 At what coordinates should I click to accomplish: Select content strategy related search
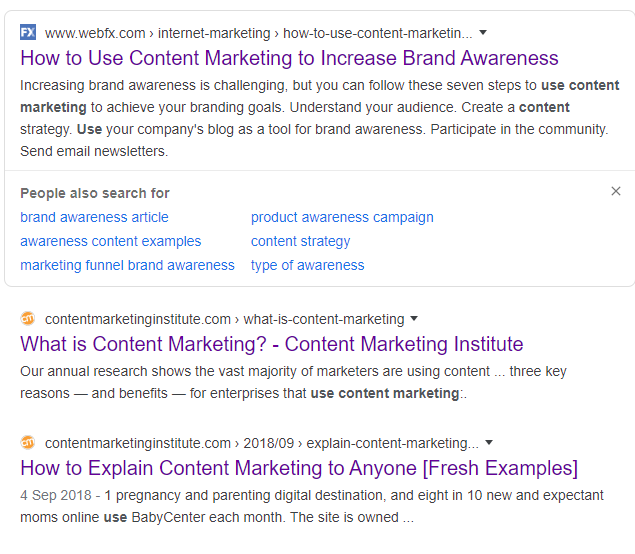300,241
